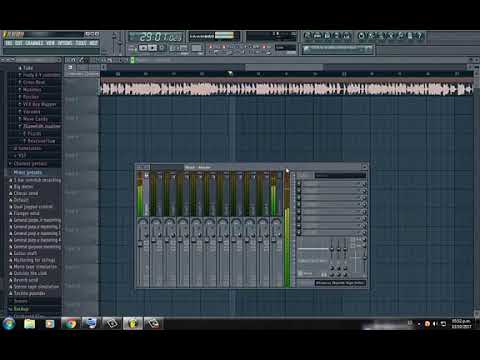
Task: Select the Techno pounder preset
Action: [29, 293]
